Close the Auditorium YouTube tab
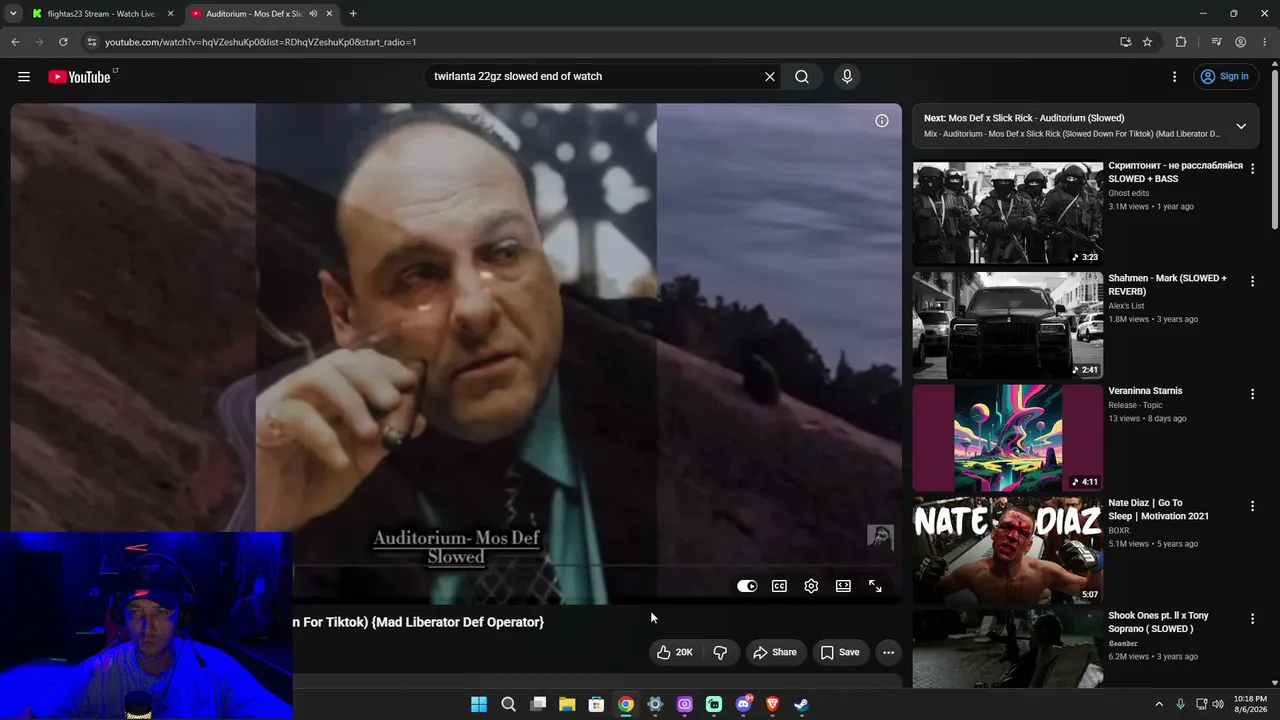The image size is (1280, 720). (x=329, y=14)
